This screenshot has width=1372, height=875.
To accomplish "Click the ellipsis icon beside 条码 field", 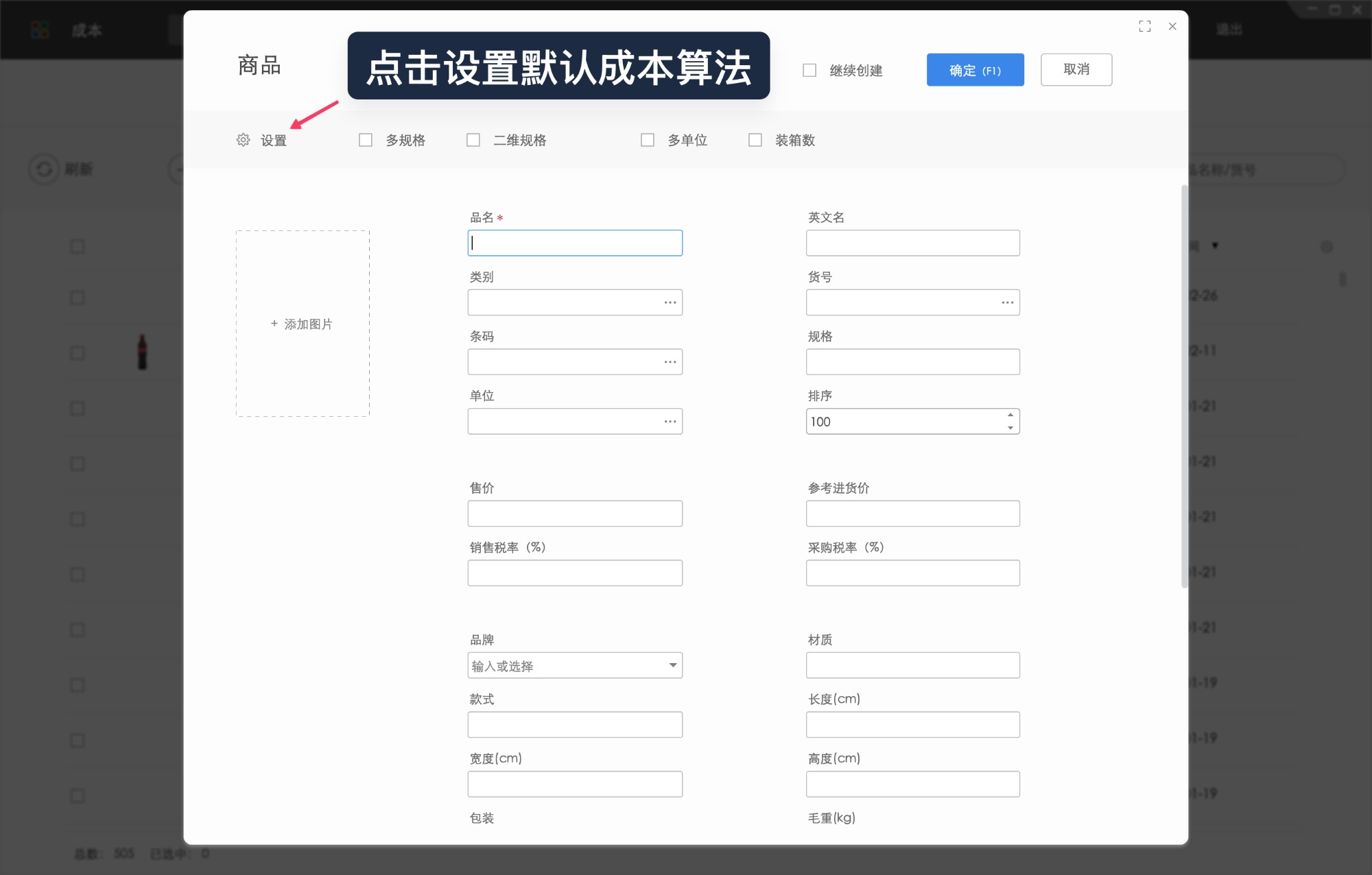I will [x=670, y=362].
